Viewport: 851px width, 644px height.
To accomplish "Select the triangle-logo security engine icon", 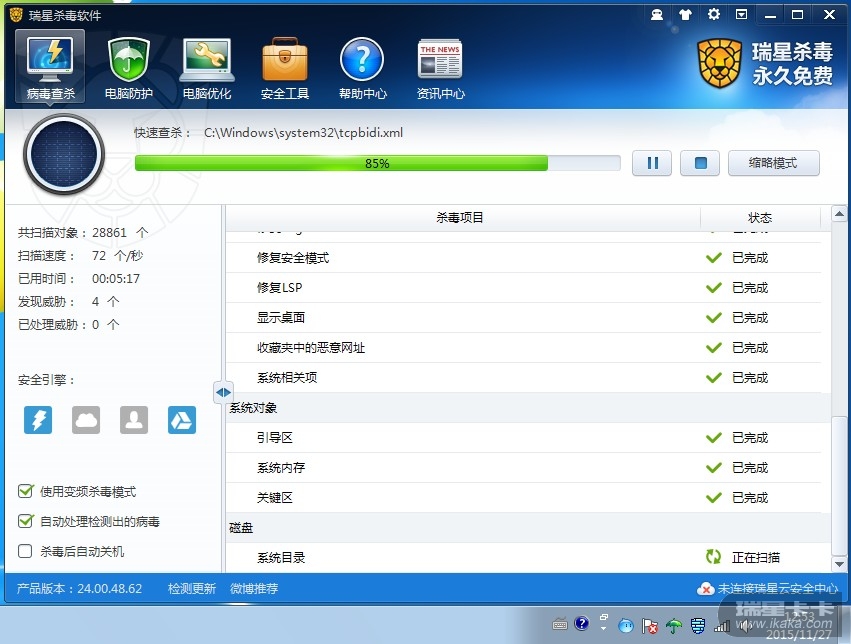I will coord(182,419).
